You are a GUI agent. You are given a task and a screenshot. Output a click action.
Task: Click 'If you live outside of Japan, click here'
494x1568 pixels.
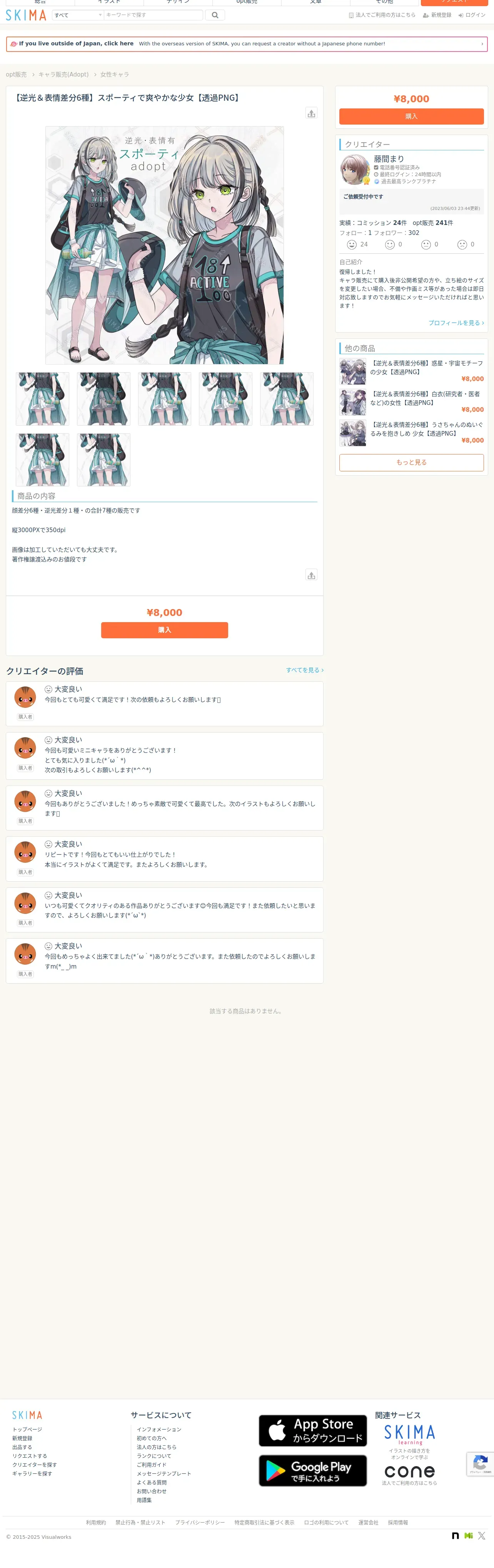coord(76,44)
